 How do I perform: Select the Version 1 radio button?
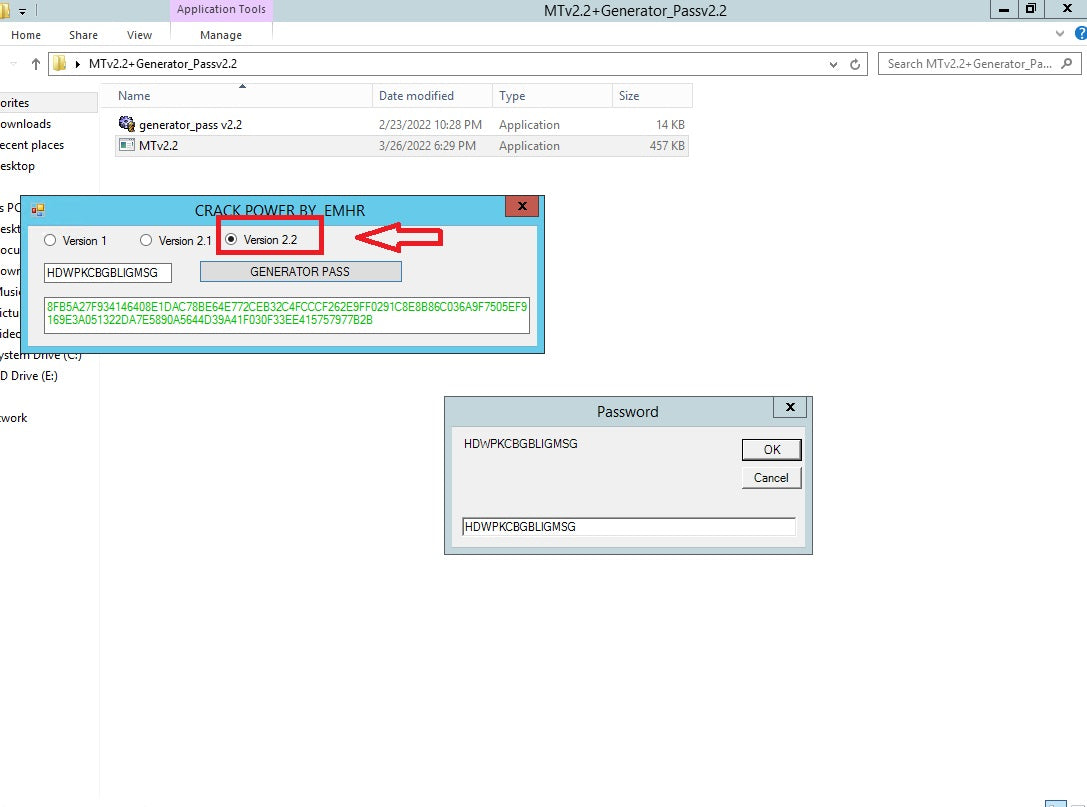(x=50, y=240)
